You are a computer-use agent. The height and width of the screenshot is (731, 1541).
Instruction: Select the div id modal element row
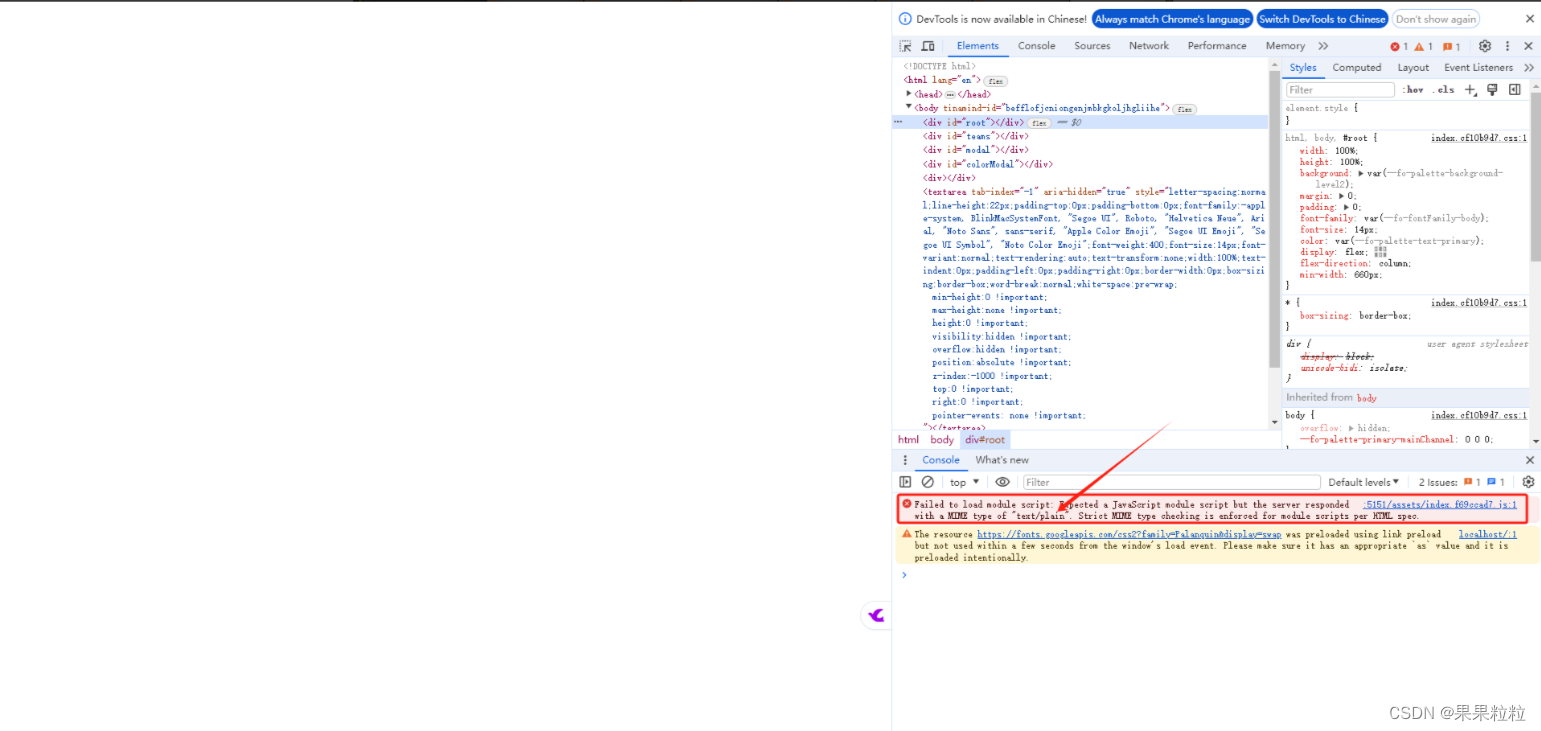1081,150
